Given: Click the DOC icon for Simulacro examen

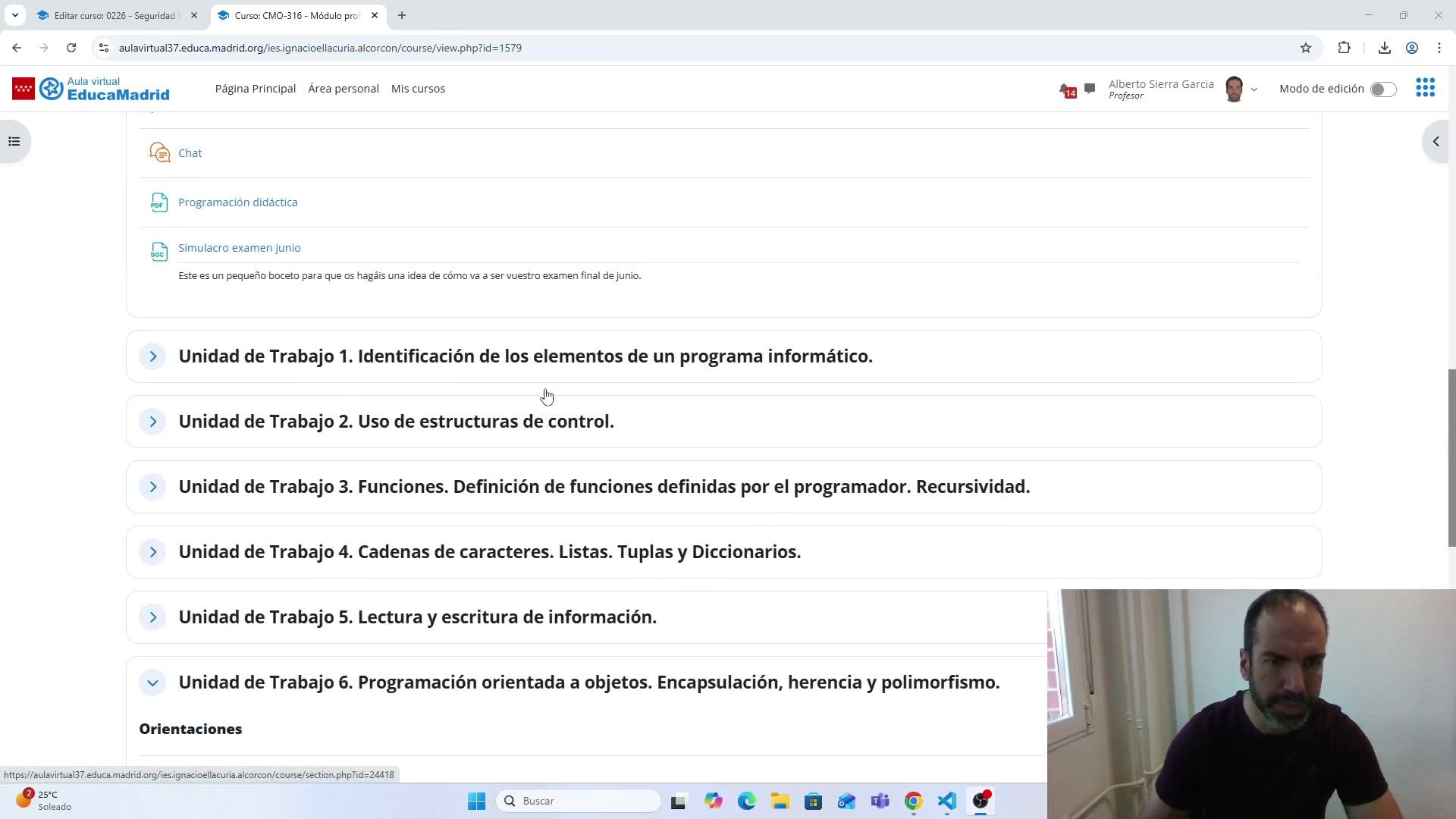Looking at the screenshot, I should point(159,251).
